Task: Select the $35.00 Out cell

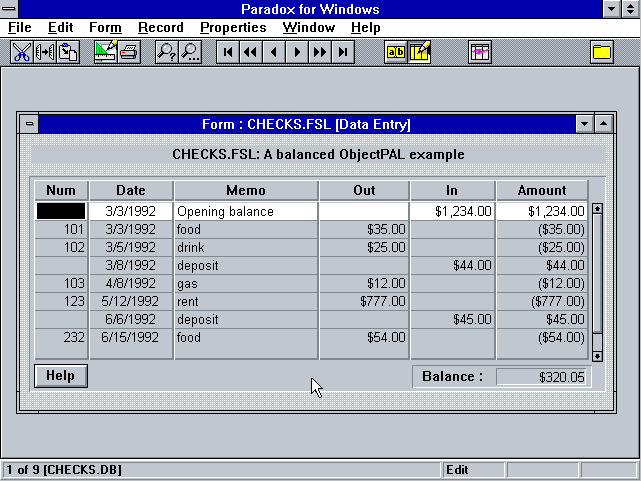Action: 364,229
